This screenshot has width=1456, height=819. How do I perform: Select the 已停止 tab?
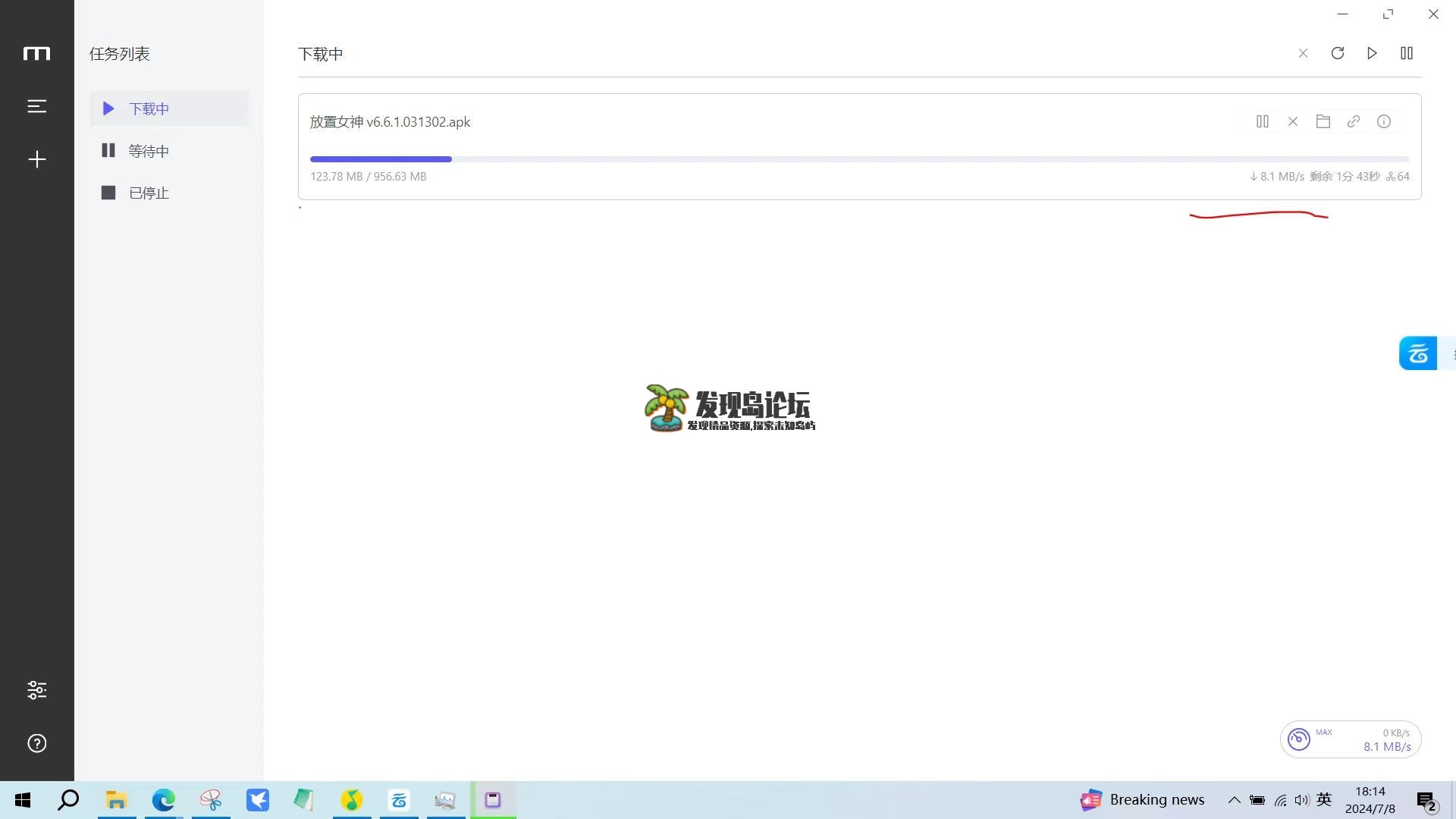pos(168,193)
